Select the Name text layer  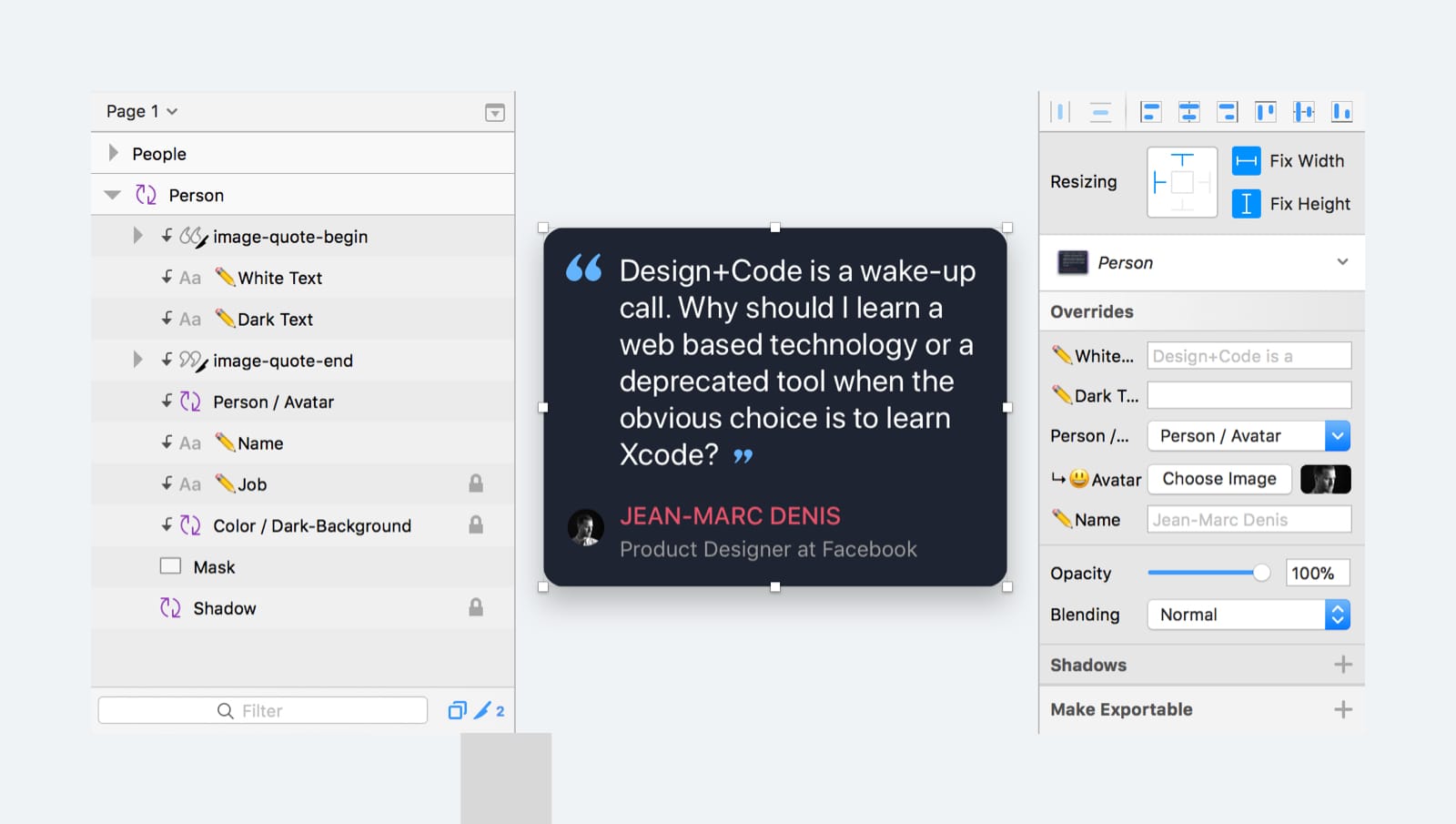pos(302,443)
